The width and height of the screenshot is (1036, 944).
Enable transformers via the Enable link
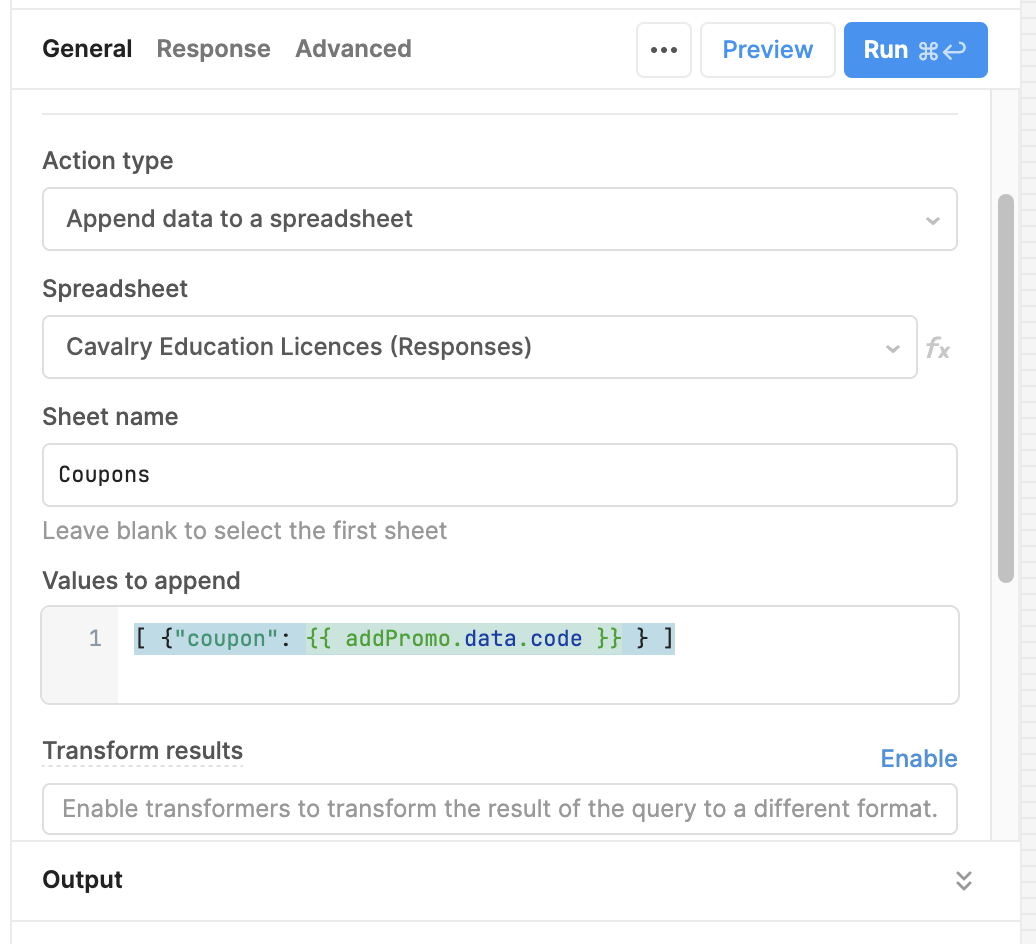tap(918, 759)
